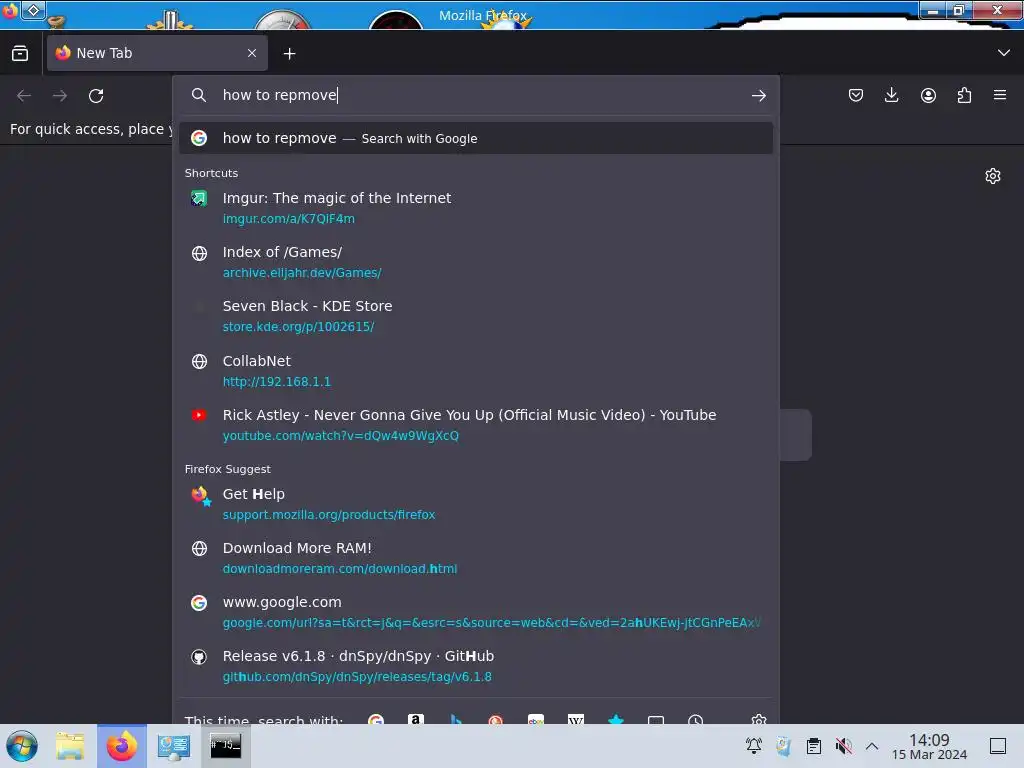Open the Get Help Firefox suggestion

click(476, 504)
